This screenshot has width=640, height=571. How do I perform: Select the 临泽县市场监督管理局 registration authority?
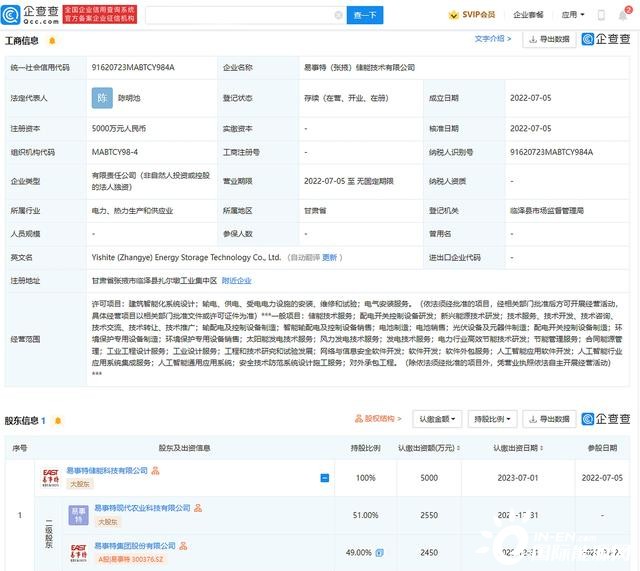pos(547,211)
